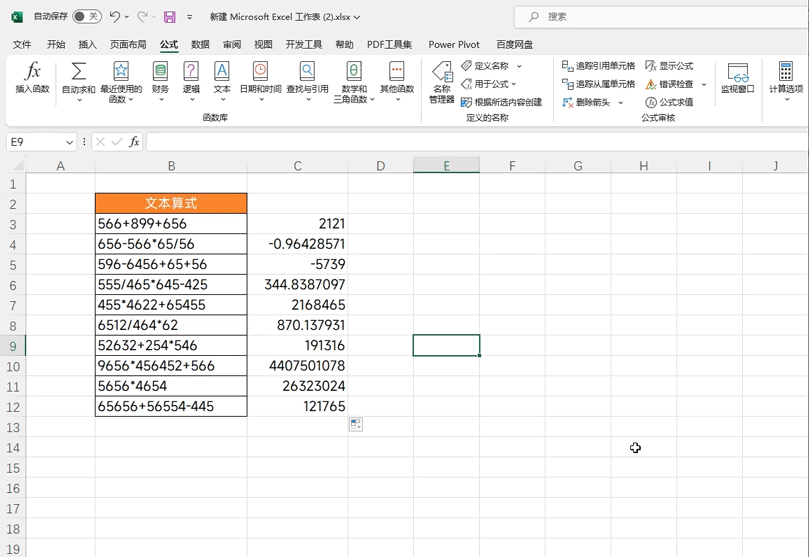Click the fx icon in formula bar
The width and height of the screenshot is (809, 557).
[x=134, y=142]
